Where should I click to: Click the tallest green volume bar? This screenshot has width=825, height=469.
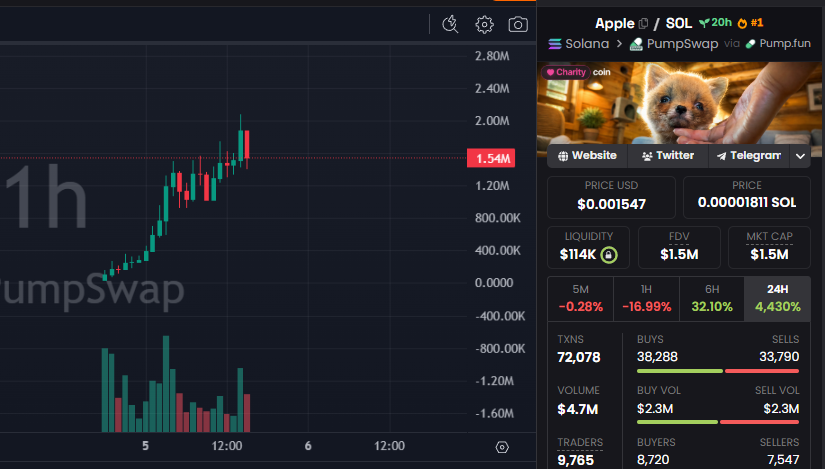tap(166, 384)
